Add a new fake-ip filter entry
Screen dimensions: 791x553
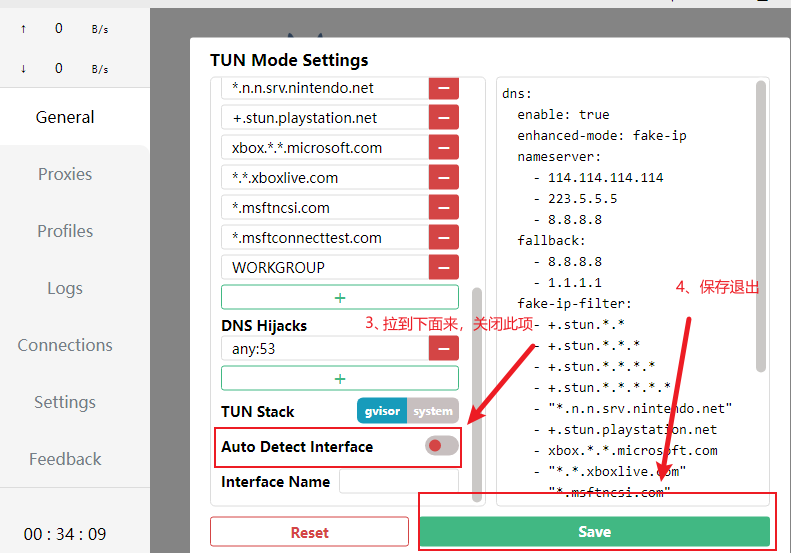coord(340,298)
